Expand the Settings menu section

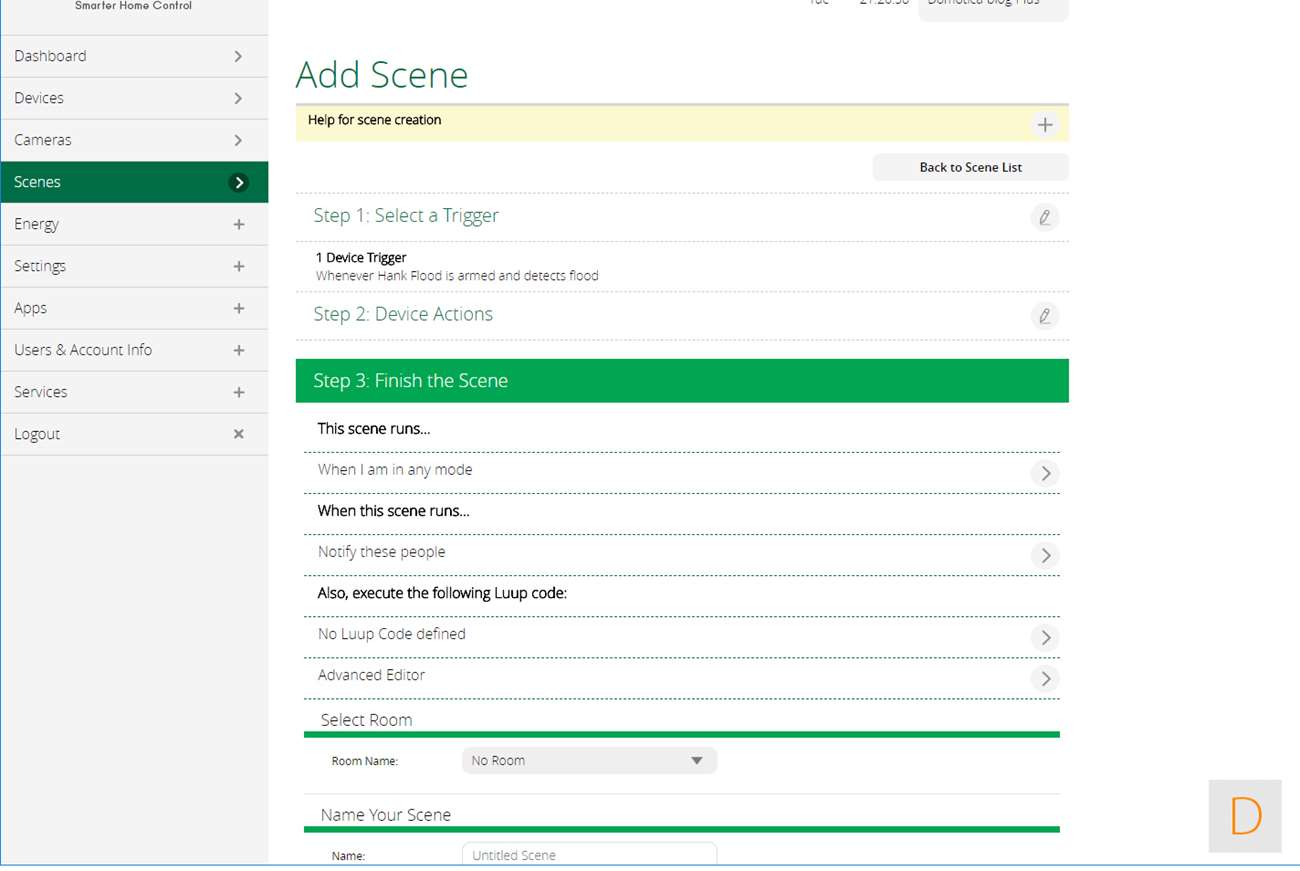click(x=238, y=266)
